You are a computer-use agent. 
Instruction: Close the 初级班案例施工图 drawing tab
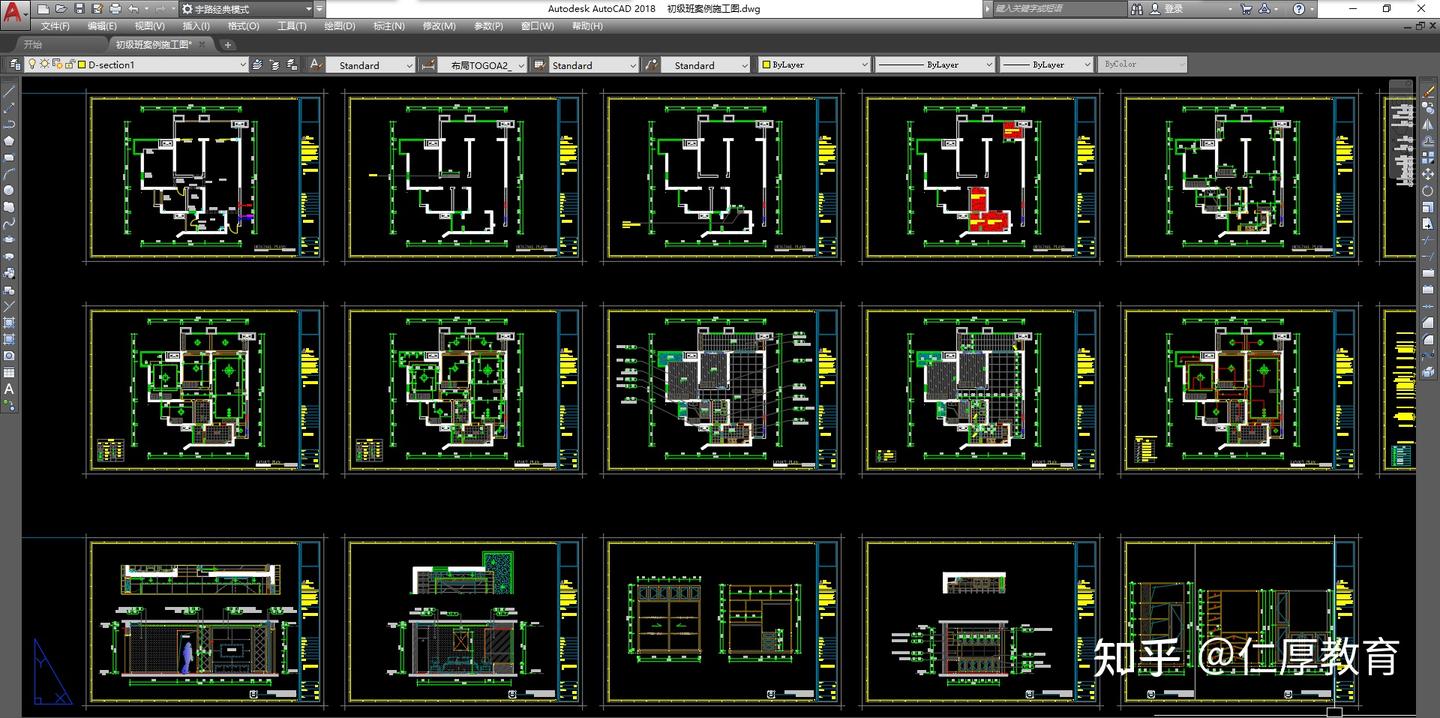[203, 44]
